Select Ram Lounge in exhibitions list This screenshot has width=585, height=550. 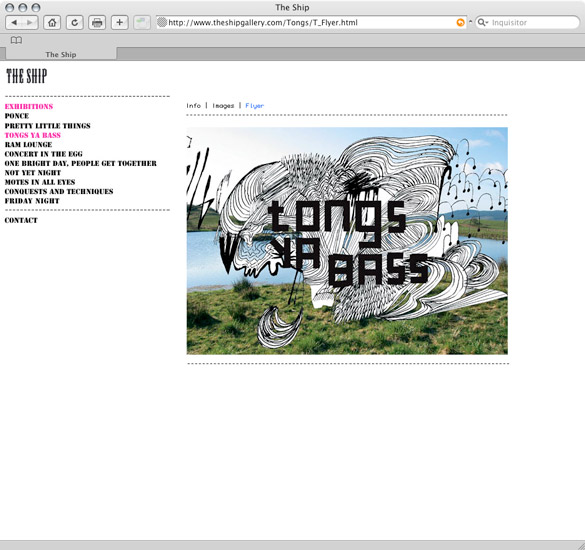(x=28, y=144)
